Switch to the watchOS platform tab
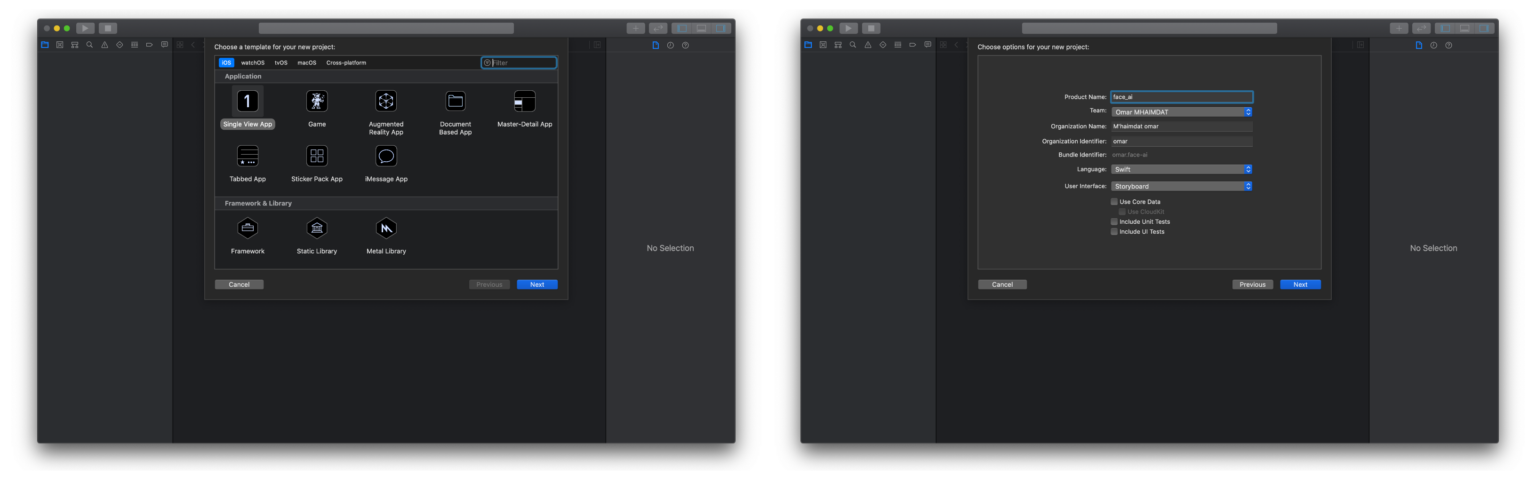 click(253, 63)
